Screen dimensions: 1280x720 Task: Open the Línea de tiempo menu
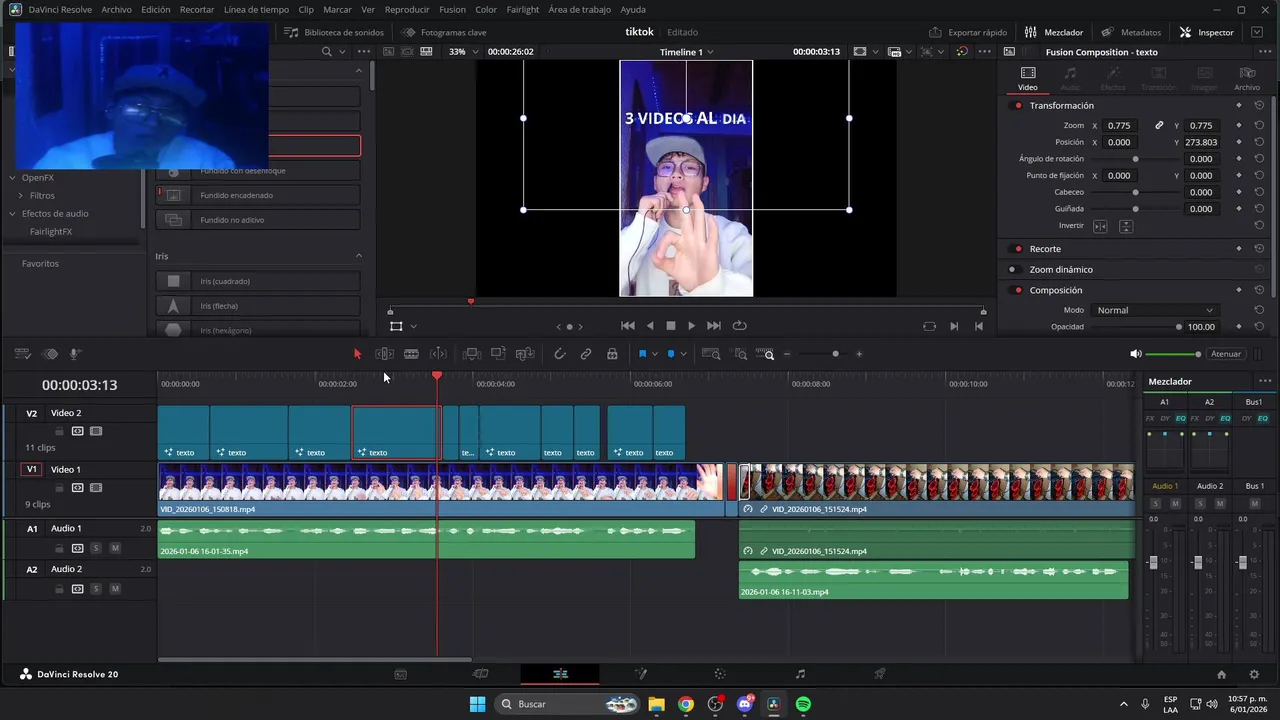click(x=256, y=9)
